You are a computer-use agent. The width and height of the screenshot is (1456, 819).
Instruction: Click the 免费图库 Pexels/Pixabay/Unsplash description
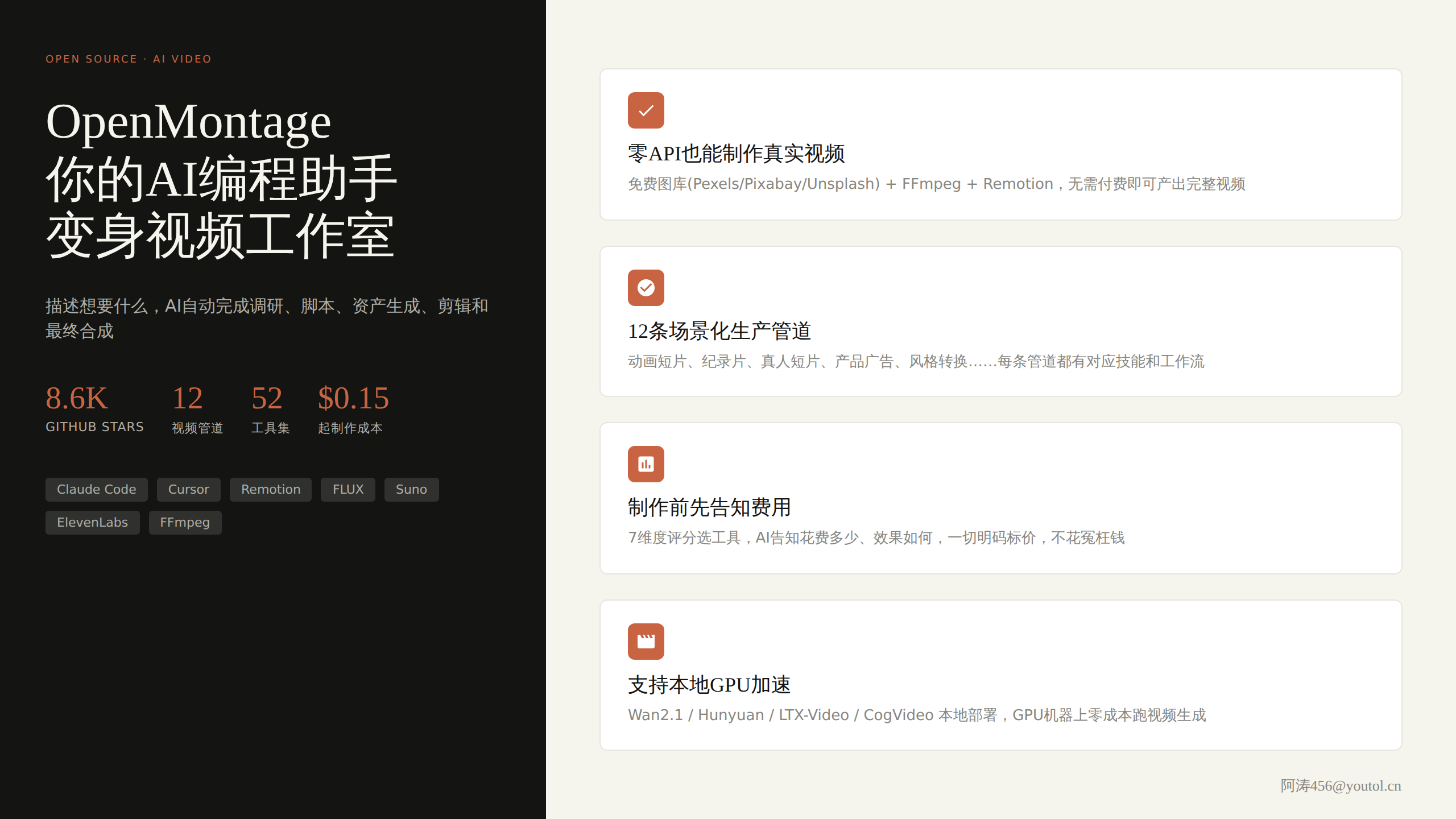pyautogui.click(x=937, y=184)
